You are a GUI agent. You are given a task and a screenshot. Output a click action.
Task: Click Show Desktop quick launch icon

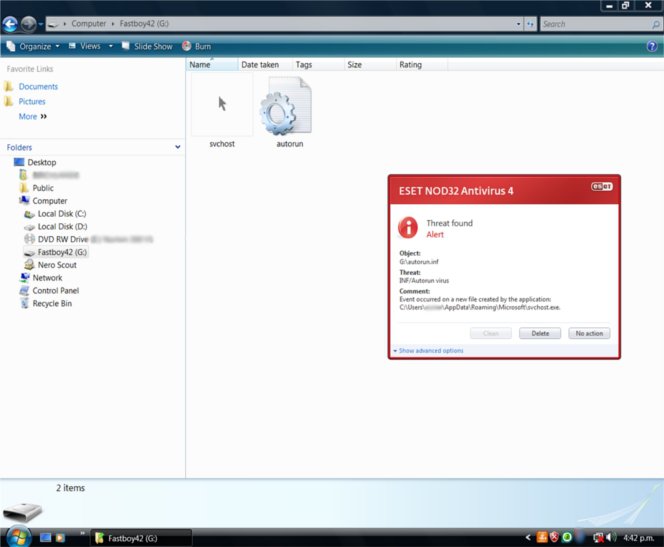[x=45, y=538]
